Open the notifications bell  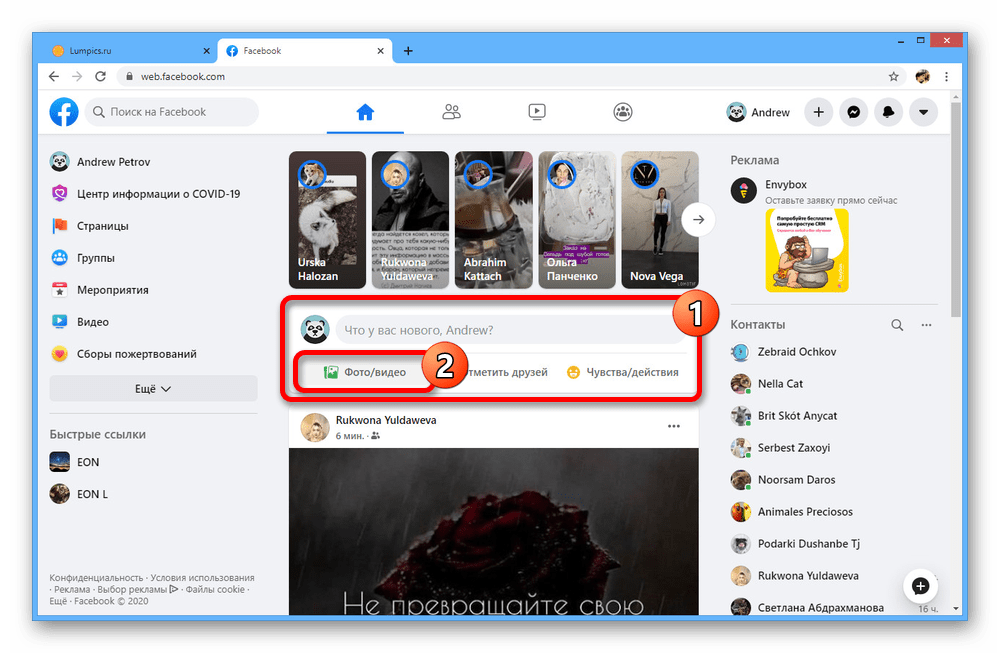tap(888, 113)
